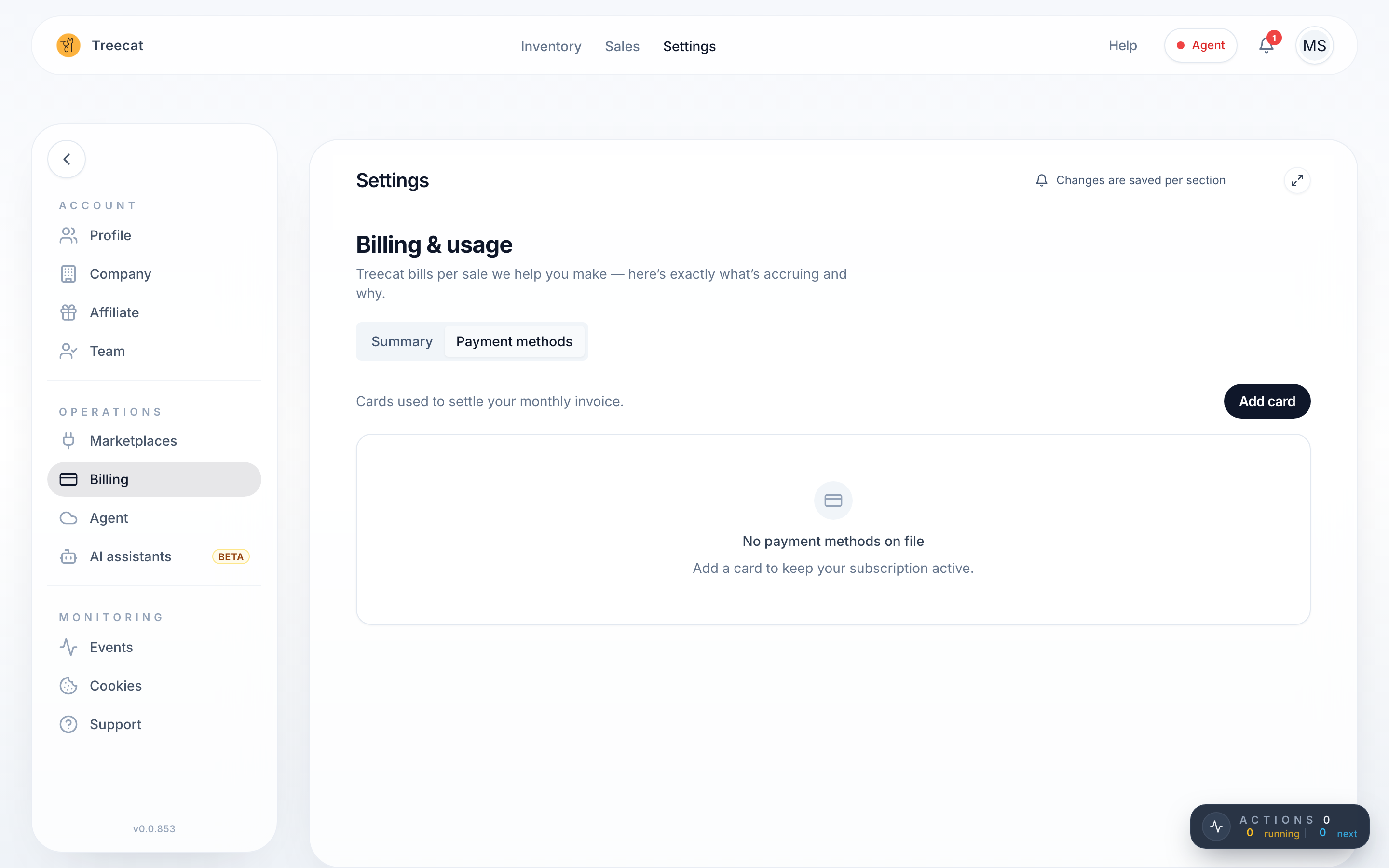Image resolution: width=1389 pixels, height=868 pixels.
Task: Open the notifications bell
Action: (1266, 45)
